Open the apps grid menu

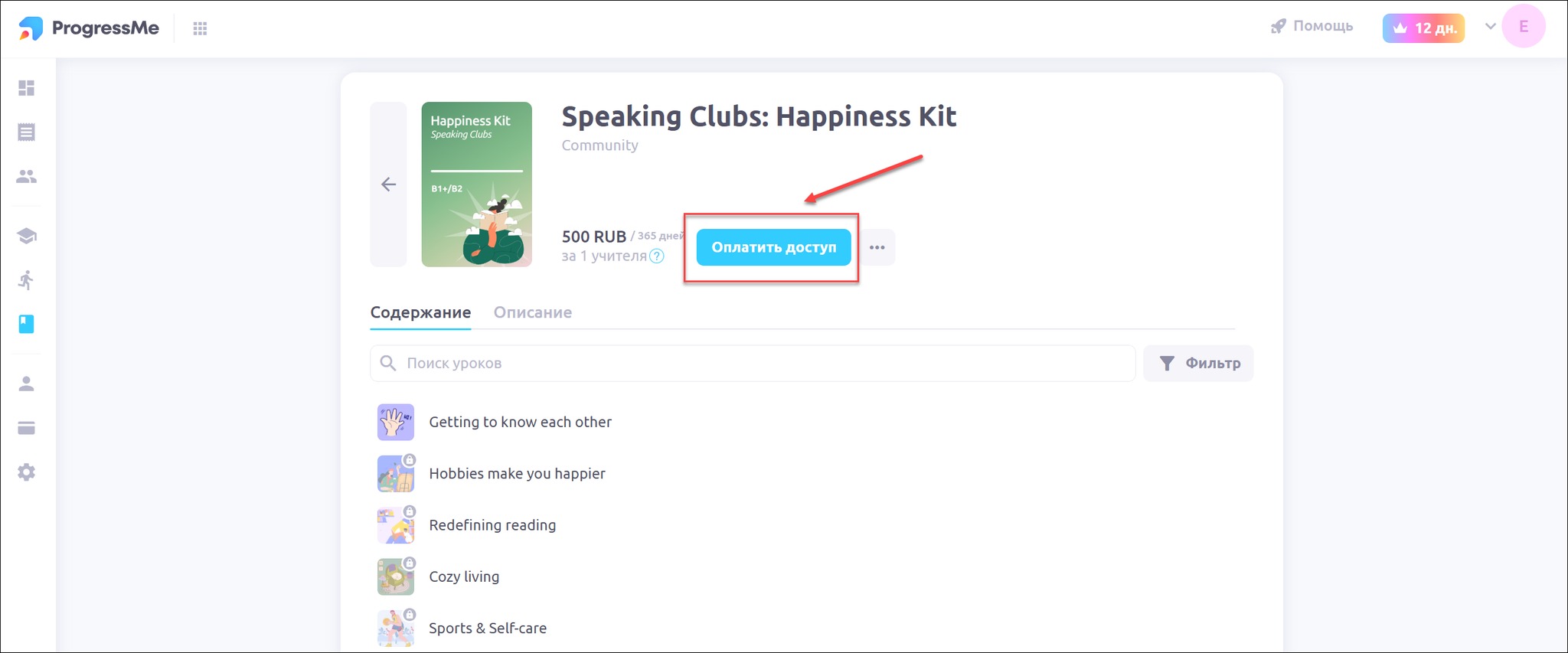(x=200, y=28)
